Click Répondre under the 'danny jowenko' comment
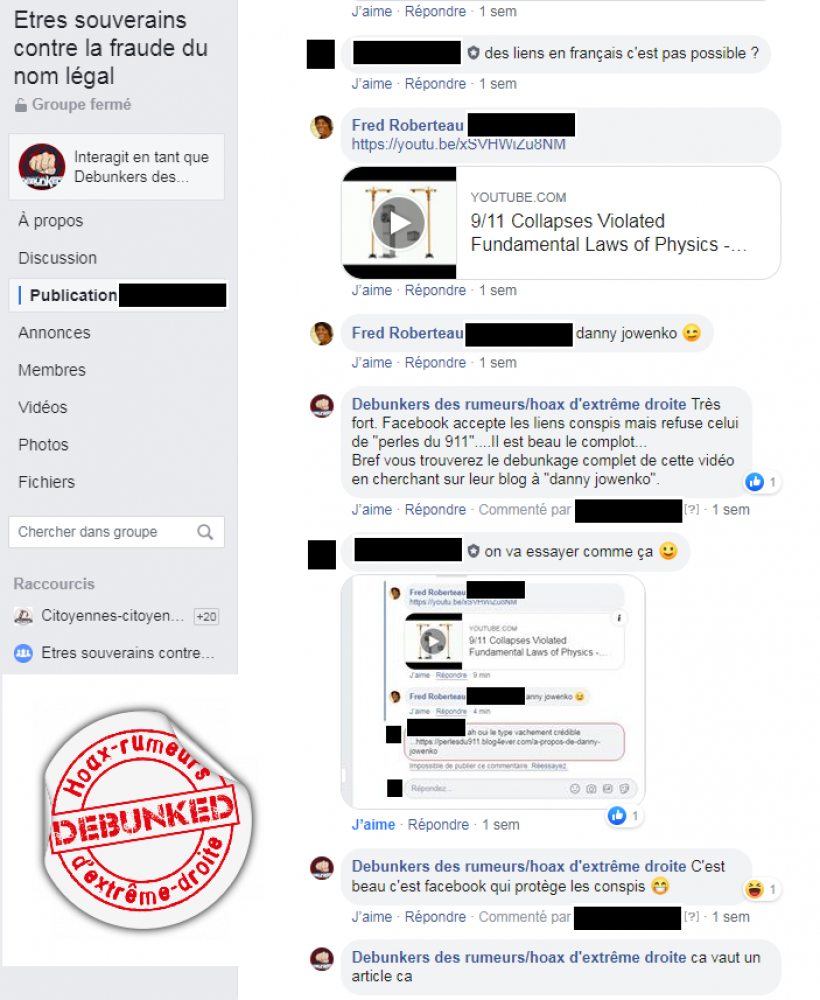Screen dimensions: 820x1000 [436, 363]
